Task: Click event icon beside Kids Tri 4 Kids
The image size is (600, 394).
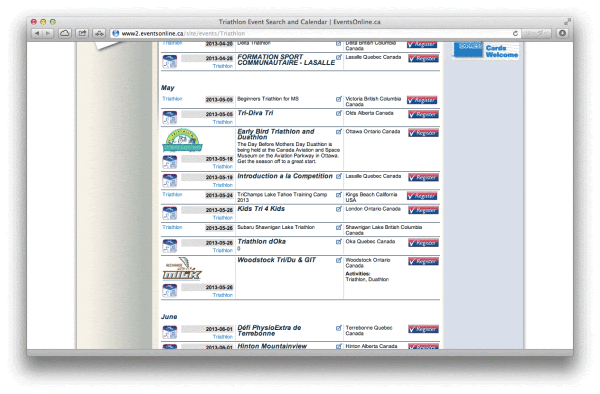Action: tap(170, 213)
